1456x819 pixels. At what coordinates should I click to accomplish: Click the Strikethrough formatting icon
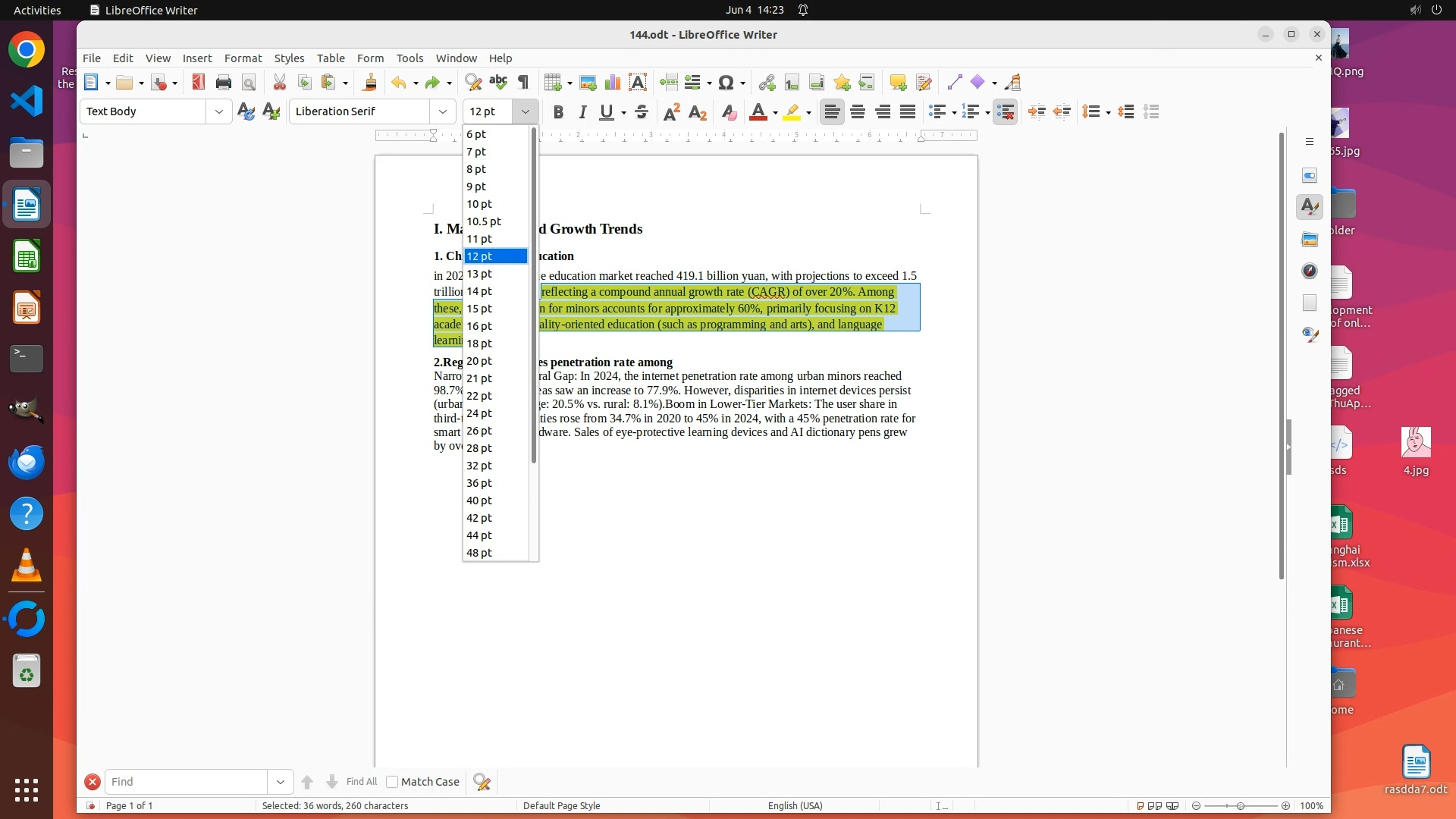(642, 112)
